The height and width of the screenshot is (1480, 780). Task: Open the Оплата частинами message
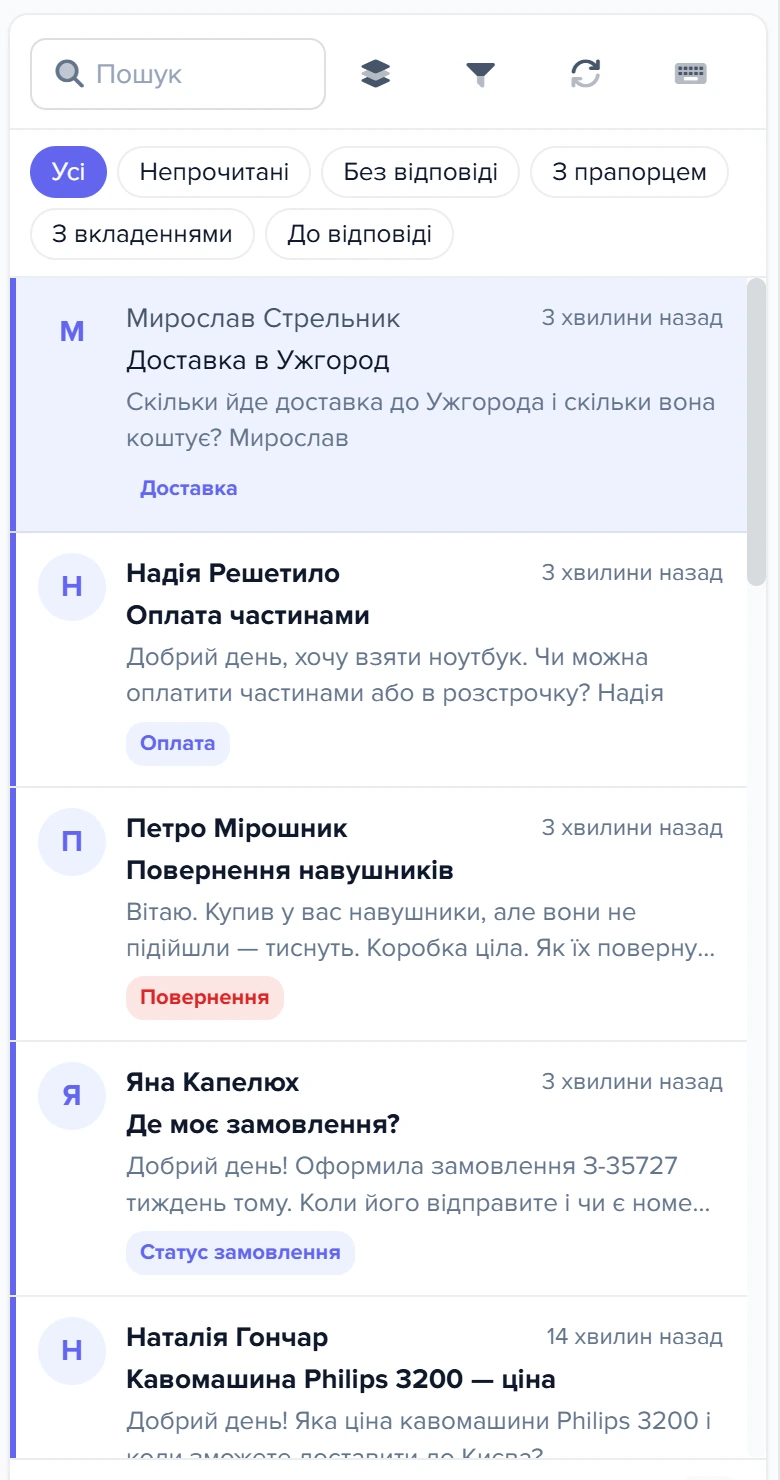pos(379,659)
